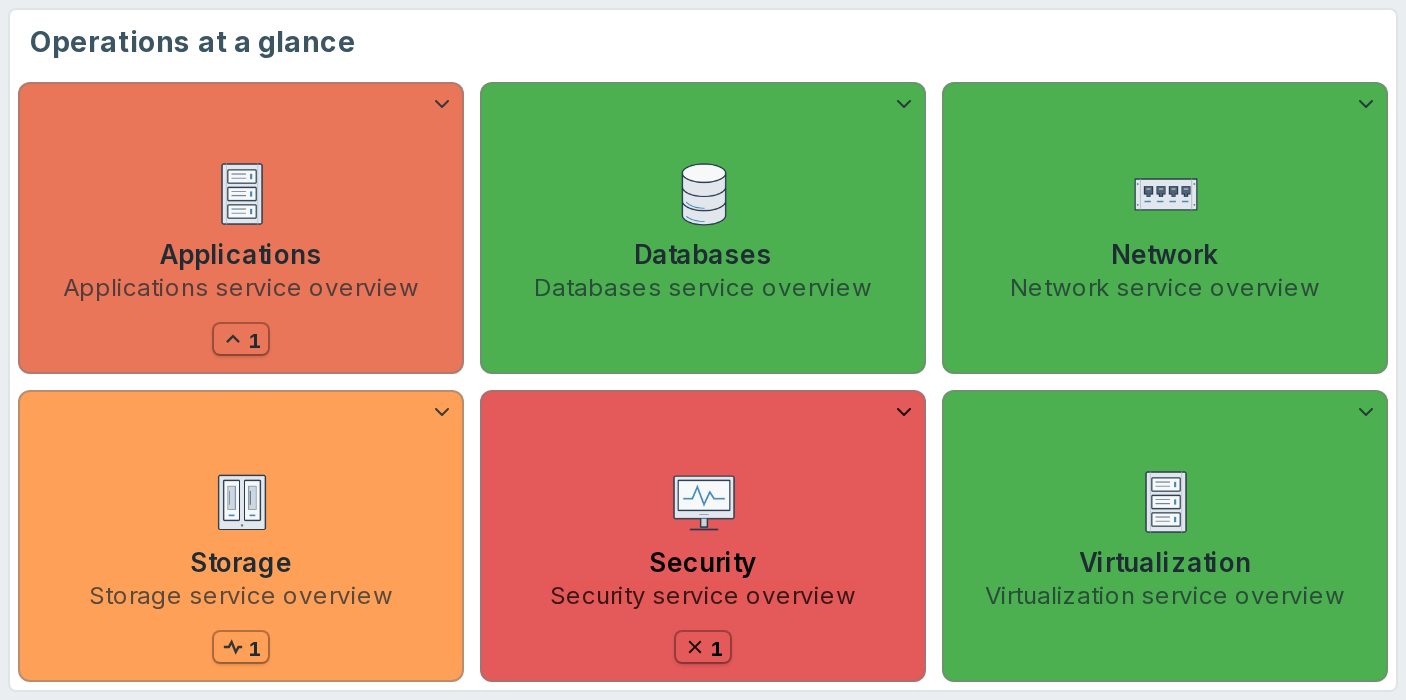This screenshot has width=1406, height=700.
Task: Click the Operations at a glance heading
Action: coord(192,42)
